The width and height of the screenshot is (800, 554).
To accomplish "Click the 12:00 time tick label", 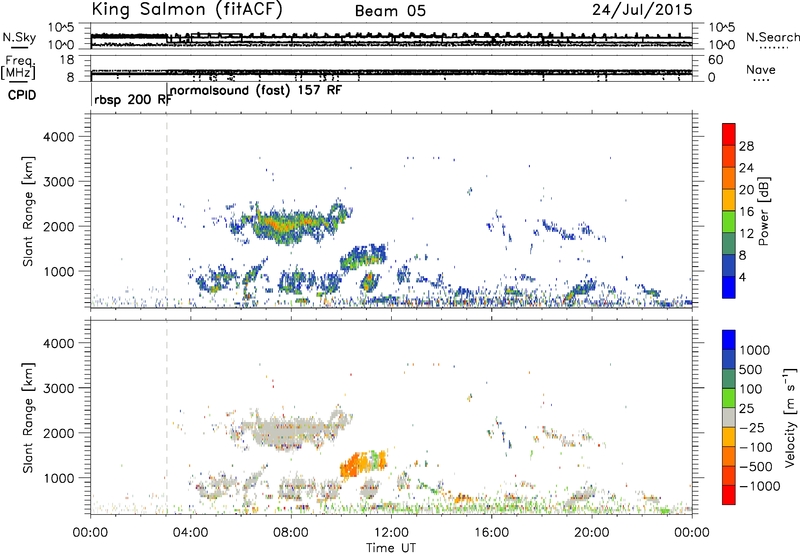I will pyautogui.click(x=391, y=533).
